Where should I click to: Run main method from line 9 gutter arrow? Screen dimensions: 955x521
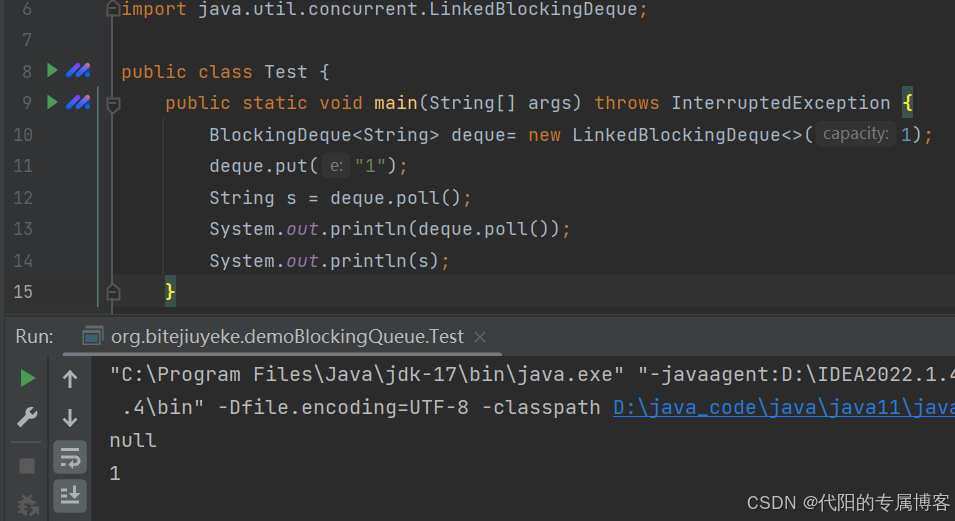click(52, 102)
